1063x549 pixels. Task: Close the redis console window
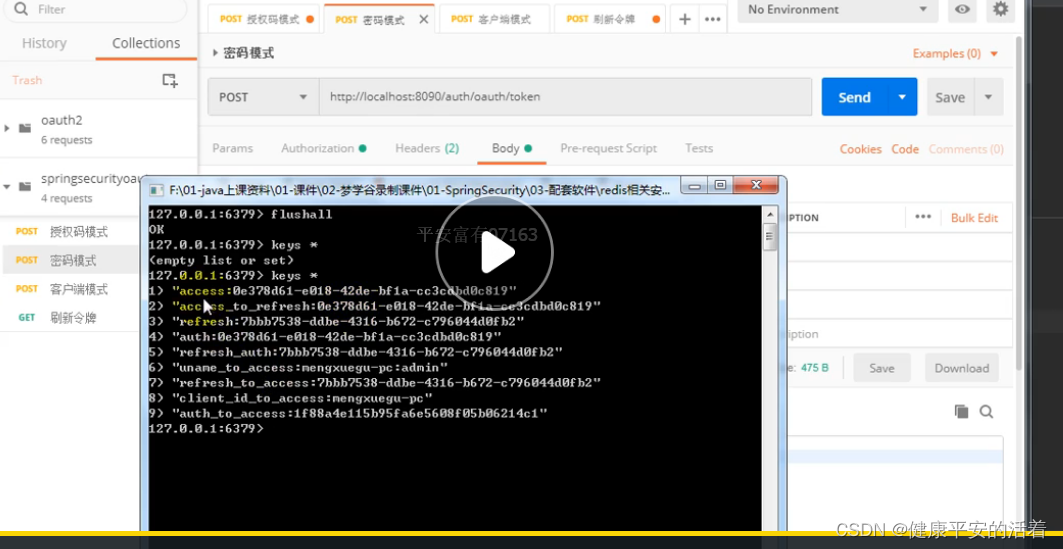pyautogui.click(x=756, y=185)
